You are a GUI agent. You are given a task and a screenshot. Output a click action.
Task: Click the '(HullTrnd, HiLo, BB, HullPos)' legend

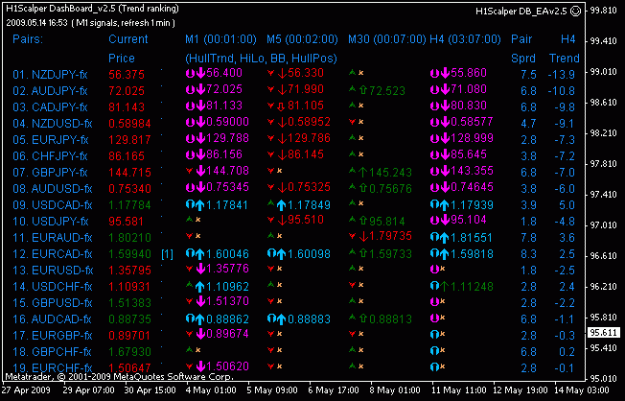(261, 58)
